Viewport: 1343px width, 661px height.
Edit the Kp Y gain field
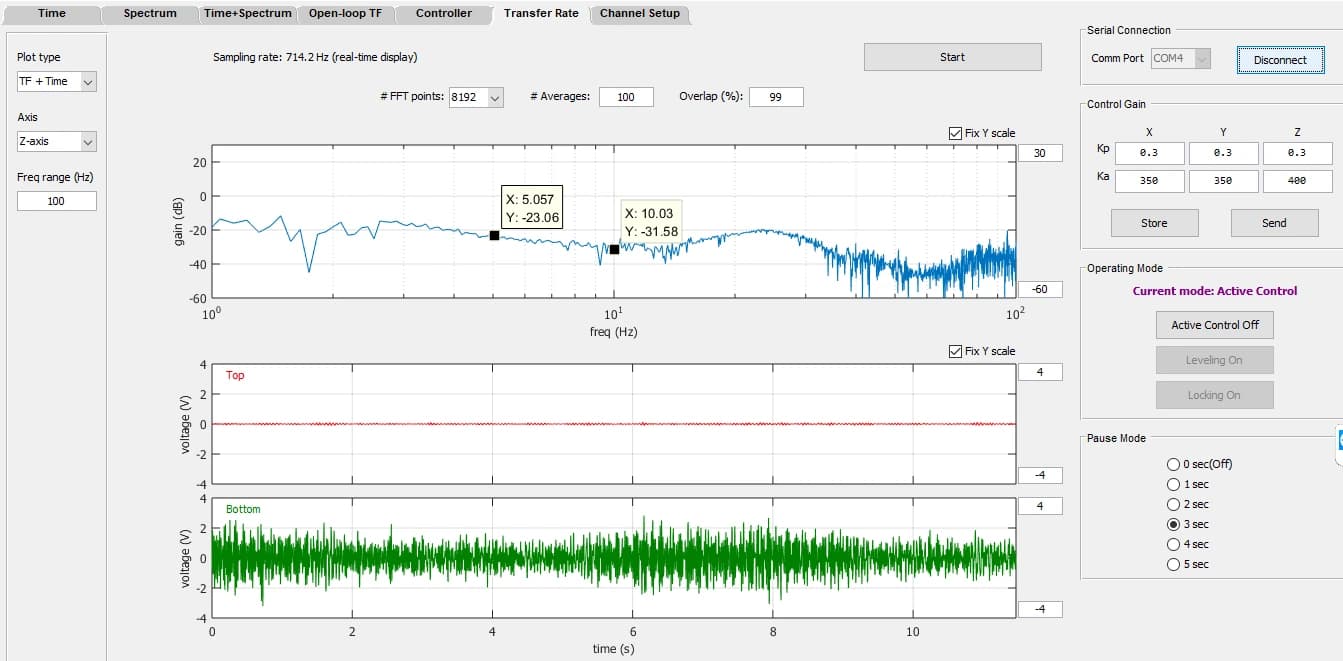[1223, 153]
